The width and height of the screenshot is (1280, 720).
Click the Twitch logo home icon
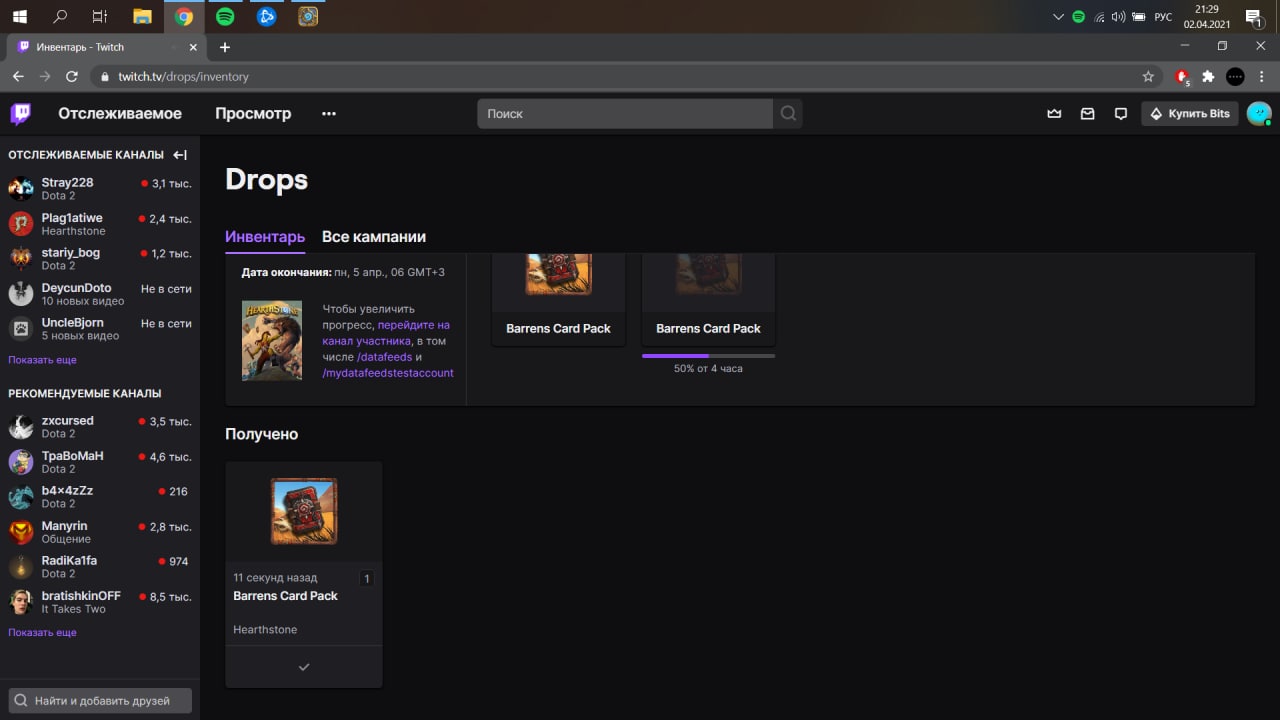[21, 113]
